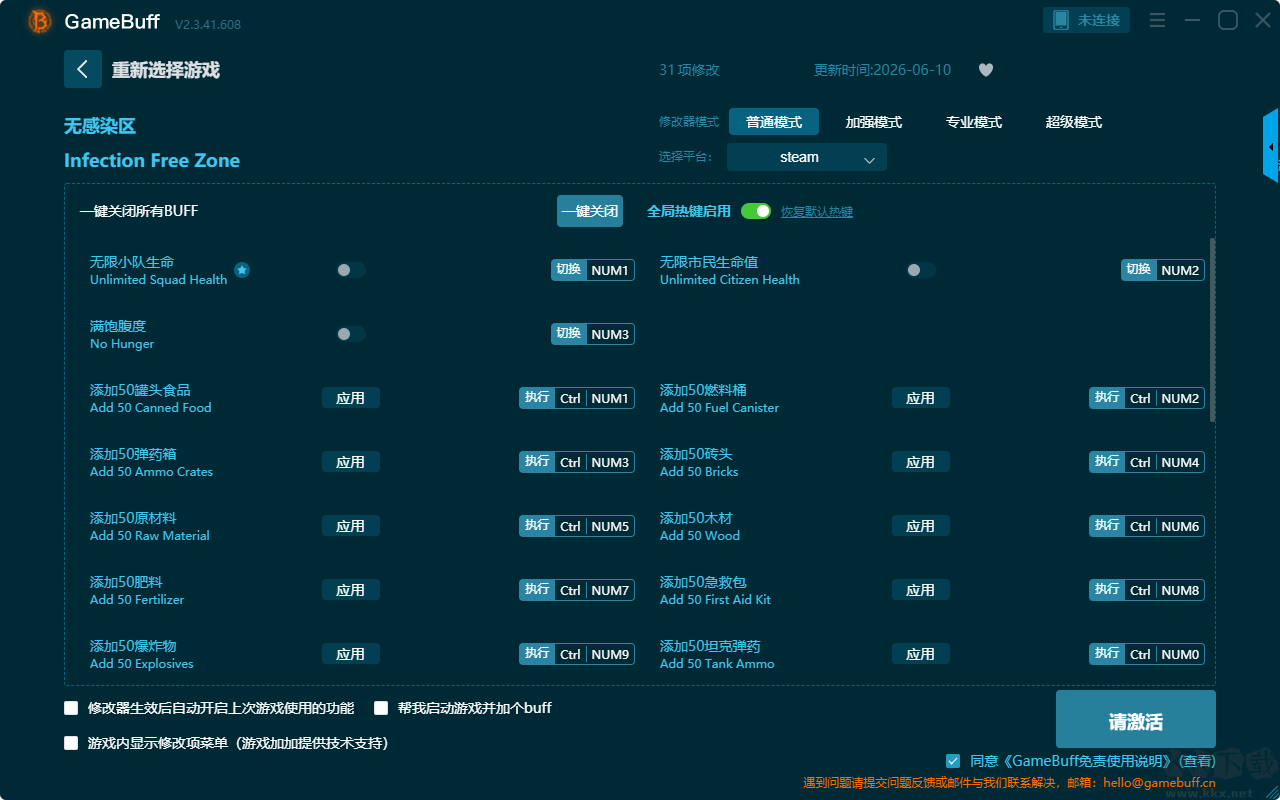Apply Add 50 Ammo Crates

tap(351, 462)
